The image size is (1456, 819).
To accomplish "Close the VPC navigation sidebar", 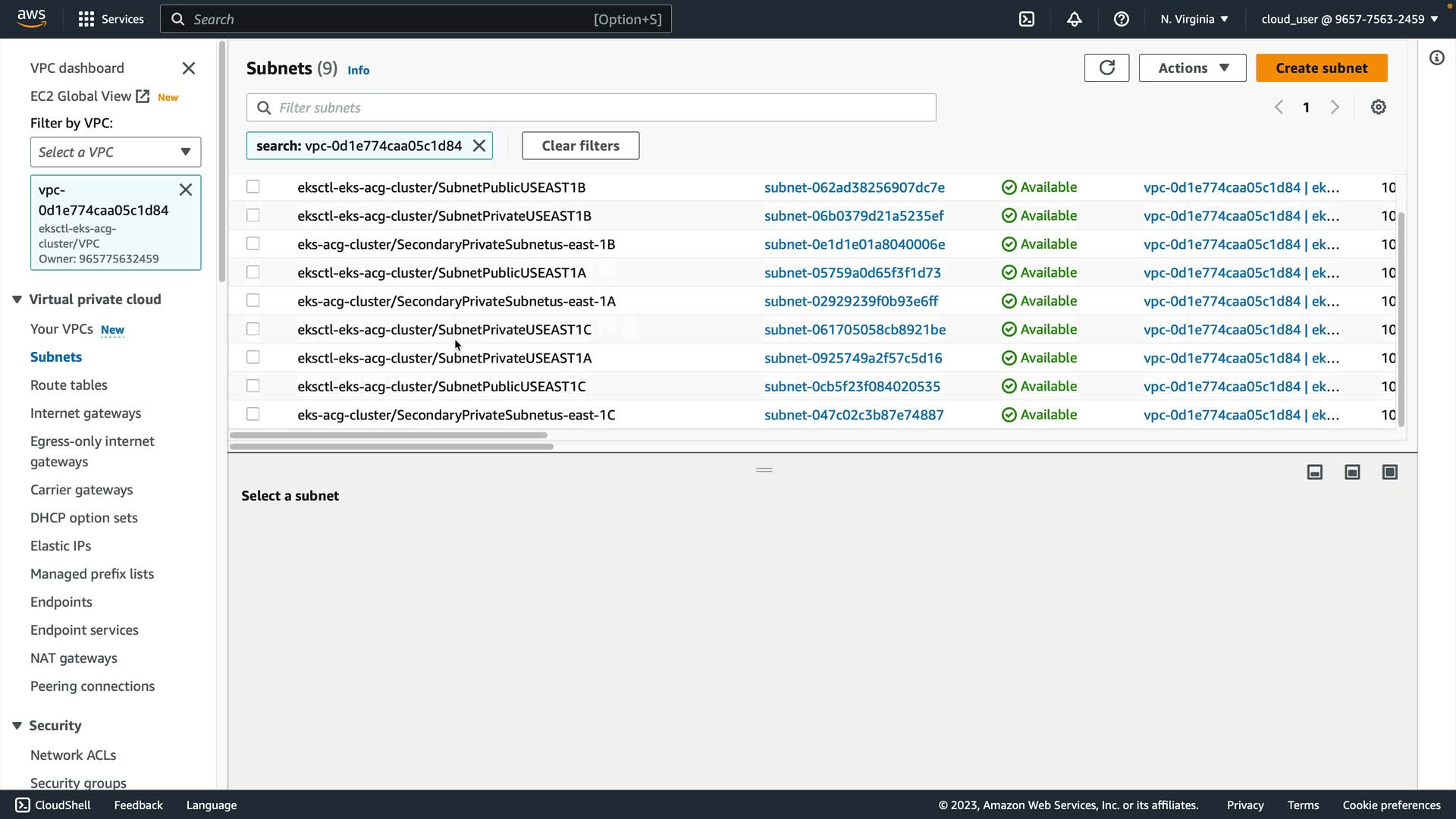I will [x=189, y=68].
